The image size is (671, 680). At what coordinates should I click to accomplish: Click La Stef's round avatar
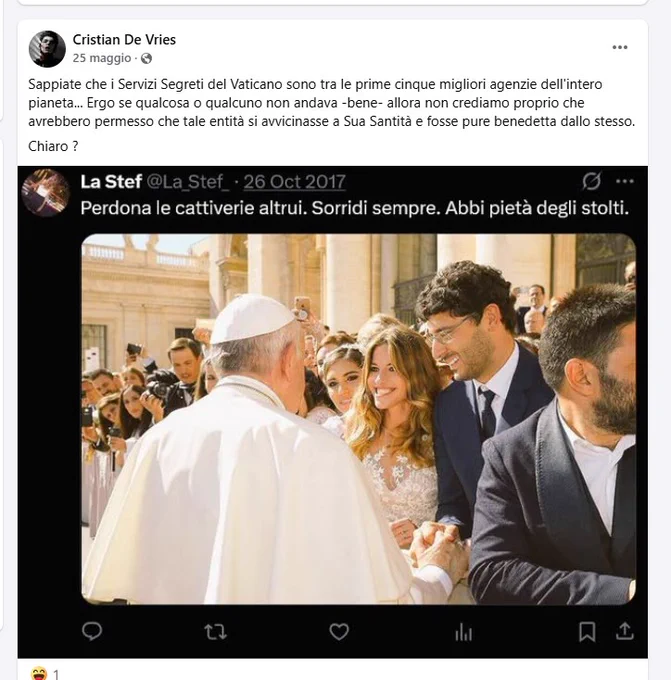click(46, 192)
